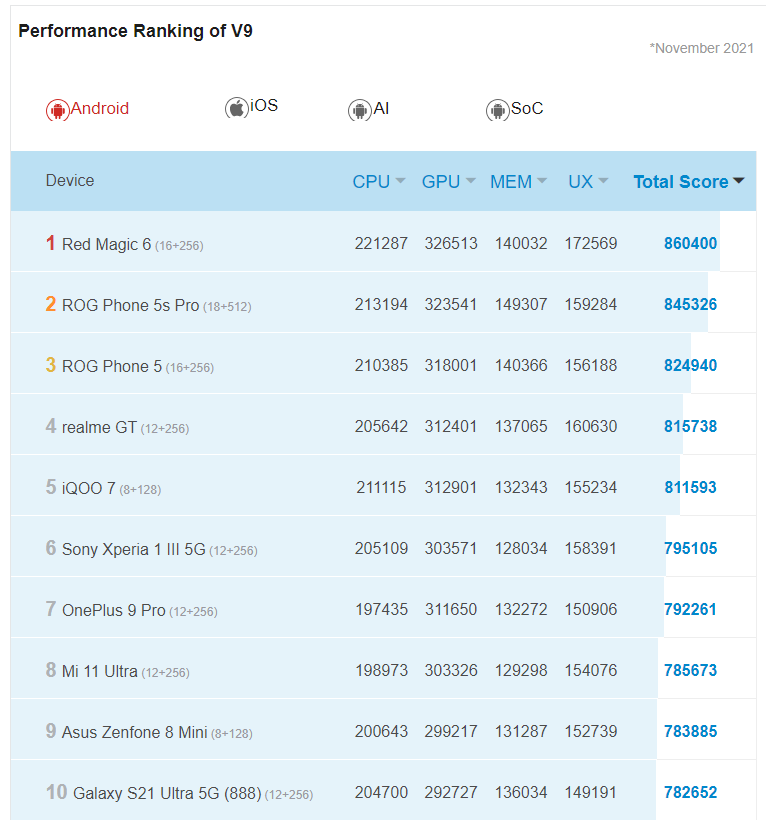Click ROG Phone 5s Pro MEM value 149307

click(521, 304)
